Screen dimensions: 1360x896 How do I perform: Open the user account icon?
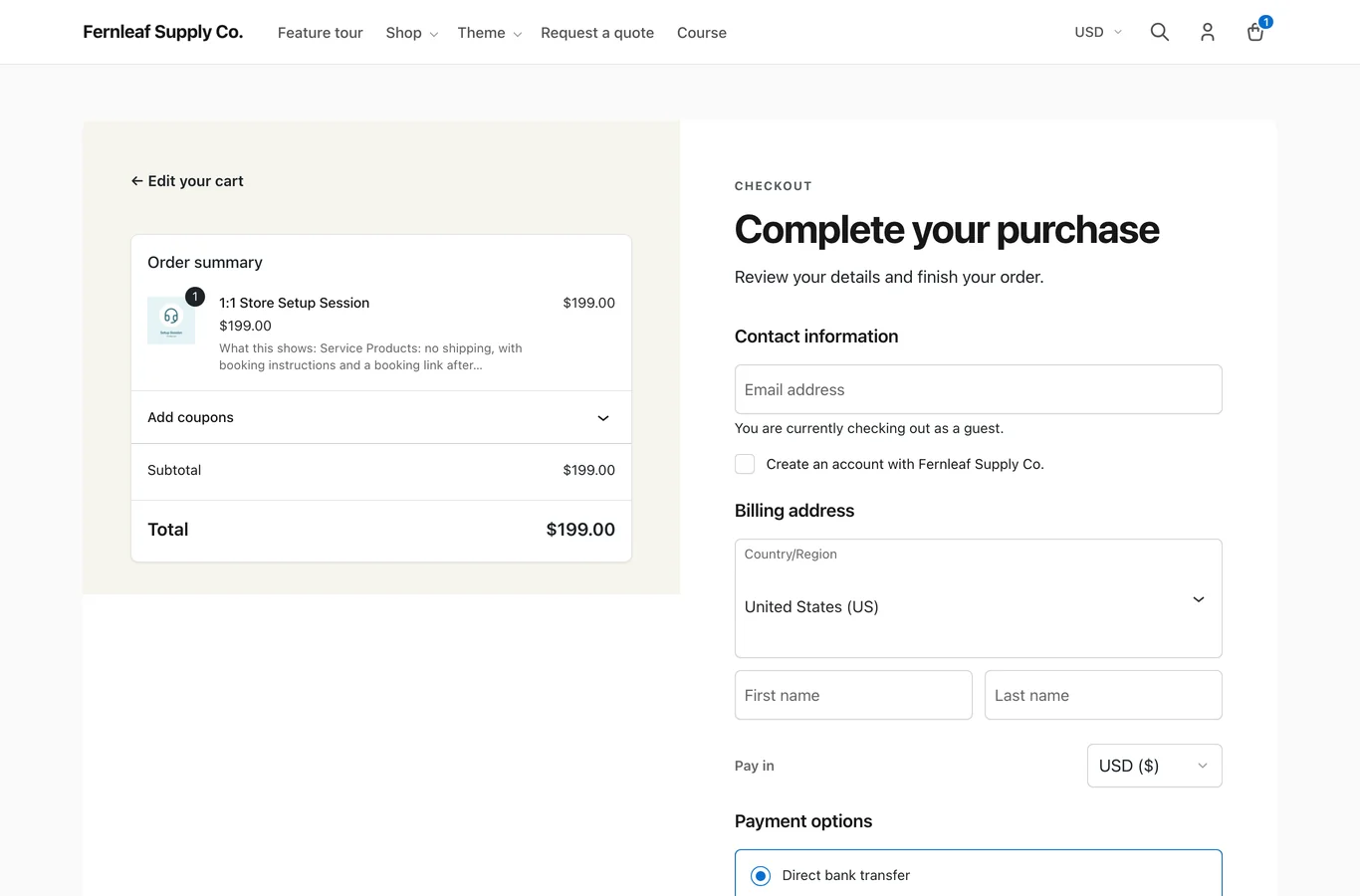[x=1207, y=32]
